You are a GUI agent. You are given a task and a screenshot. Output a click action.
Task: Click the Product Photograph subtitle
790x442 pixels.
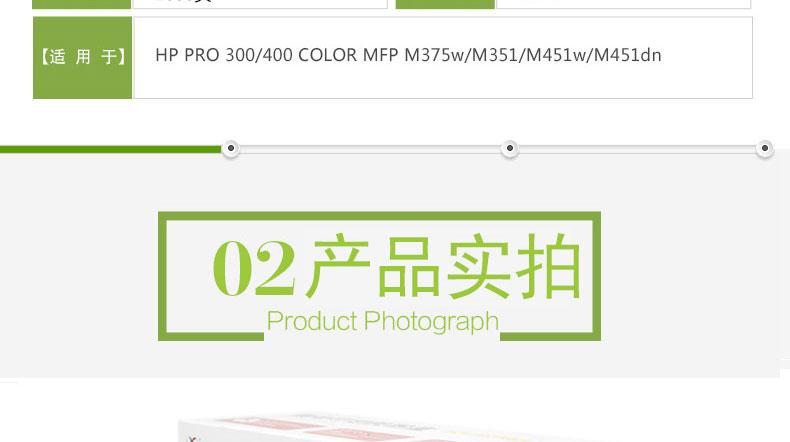coord(383,321)
